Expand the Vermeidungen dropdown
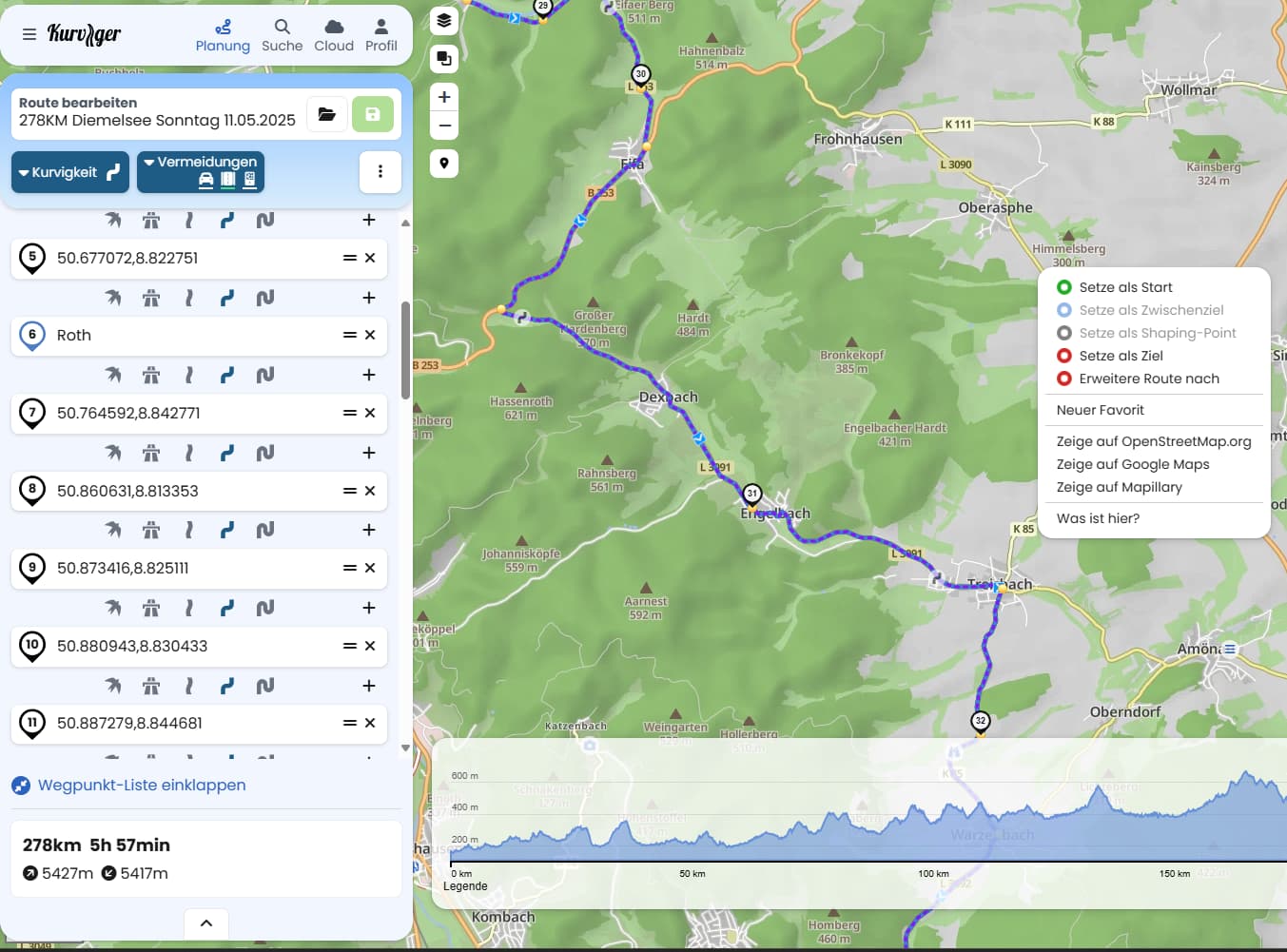The height and width of the screenshot is (952, 1287). click(x=201, y=172)
